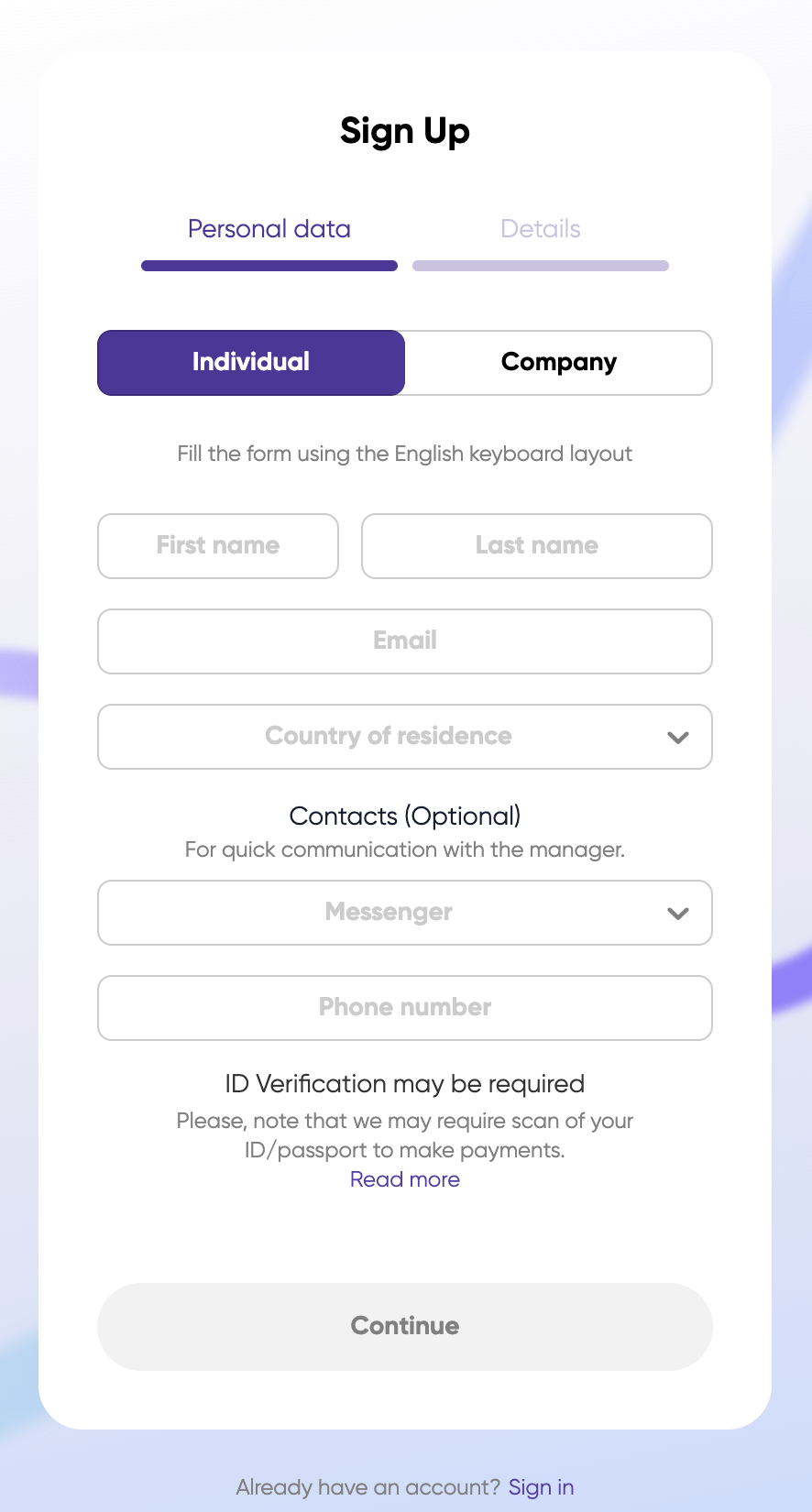Focus the First name field
The height and width of the screenshot is (1512, 812).
pos(218,546)
